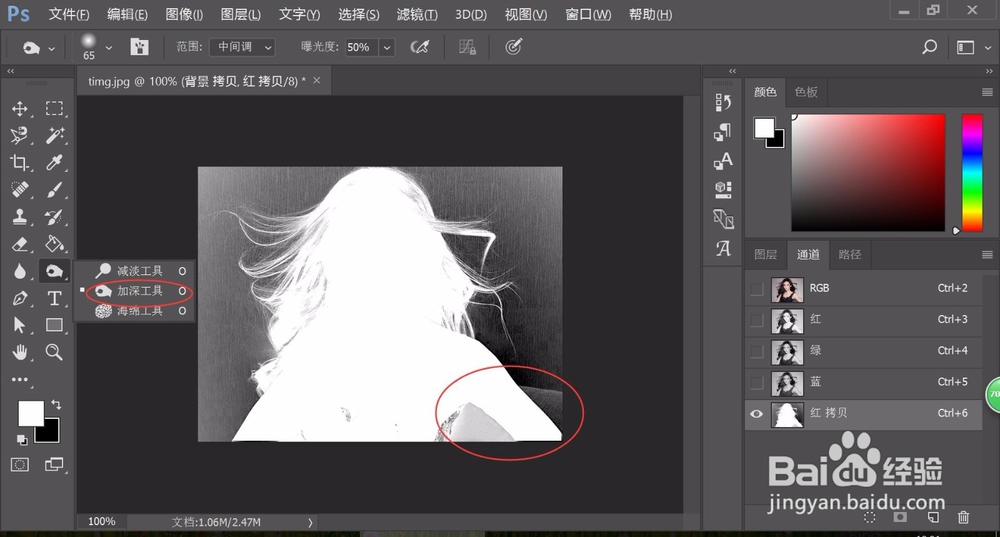Image resolution: width=1000 pixels, height=537 pixels.
Task: Show the 蓝 channel visibility
Action: (x=757, y=383)
